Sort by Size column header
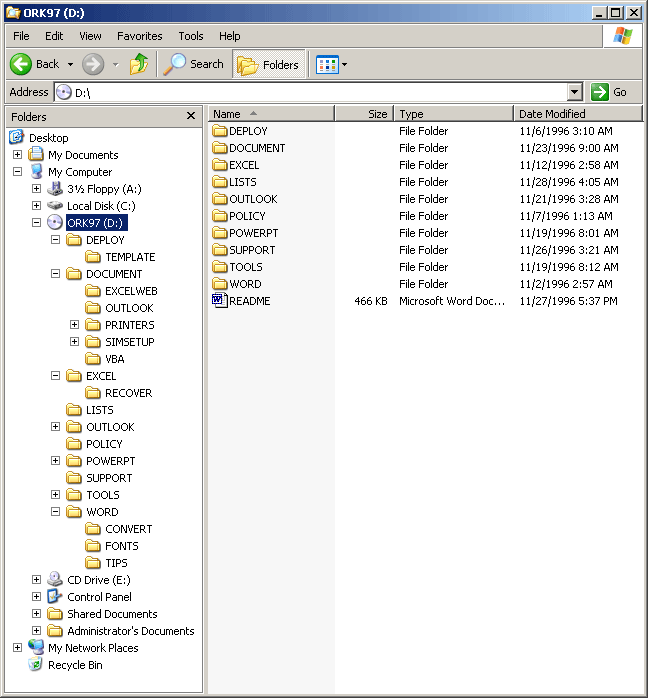648x698 pixels. 364,114
